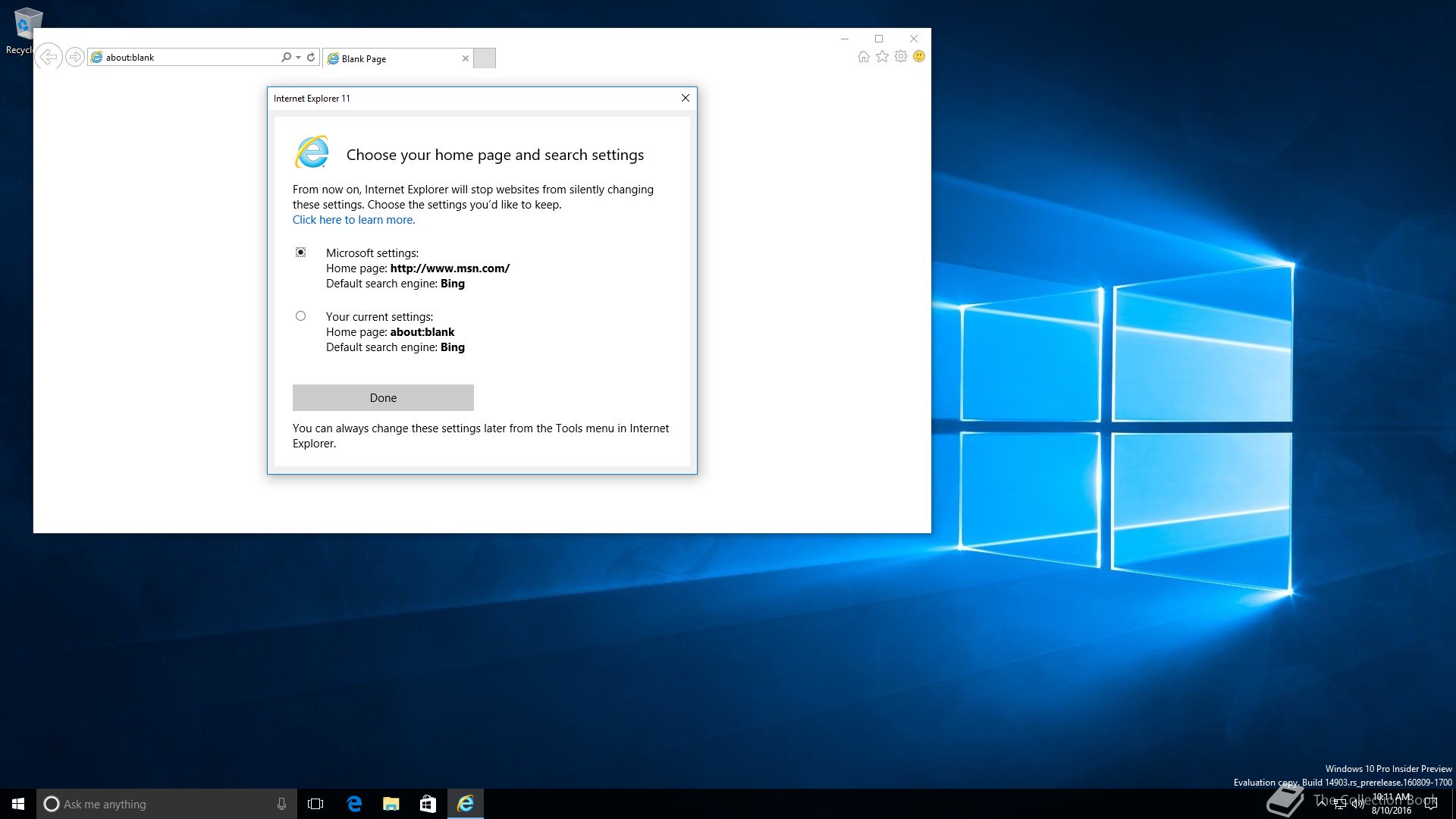Click the IE Home icon
Image resolution: width=1456 pixels, height=819 pixels.
[x=863, y=57]
